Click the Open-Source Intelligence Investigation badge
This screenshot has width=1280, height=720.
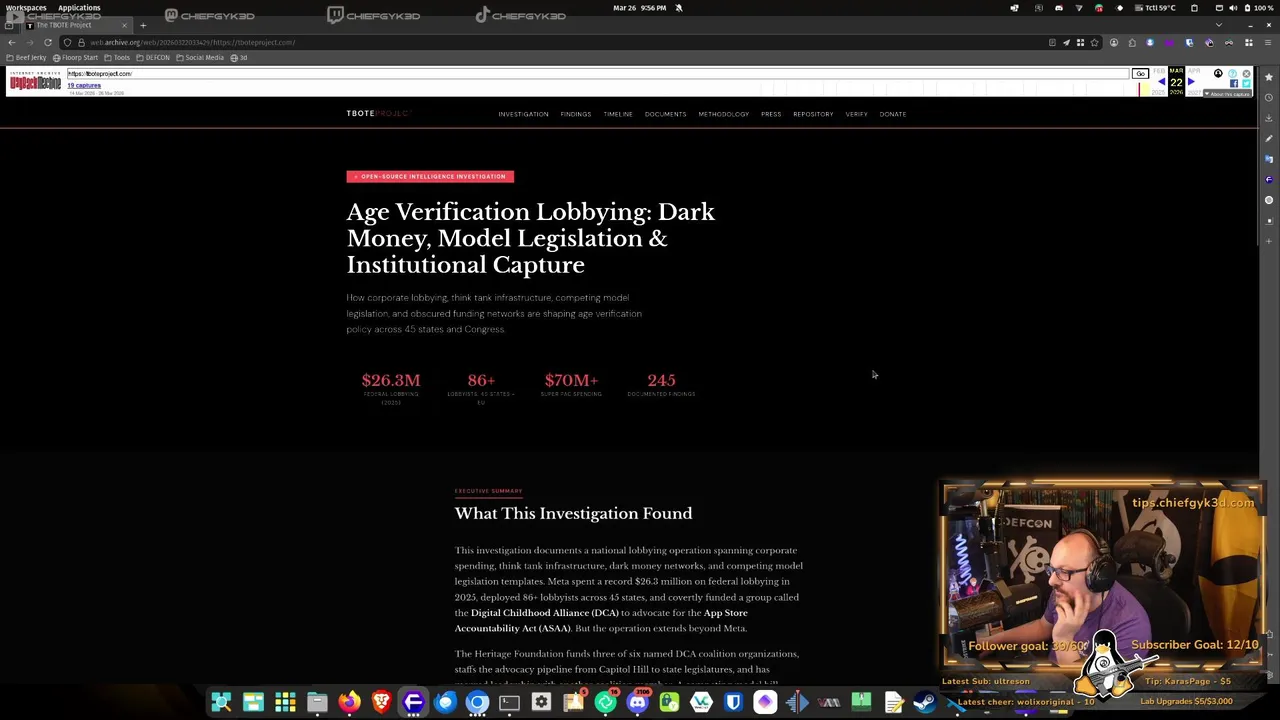click(x=430, y=176)
